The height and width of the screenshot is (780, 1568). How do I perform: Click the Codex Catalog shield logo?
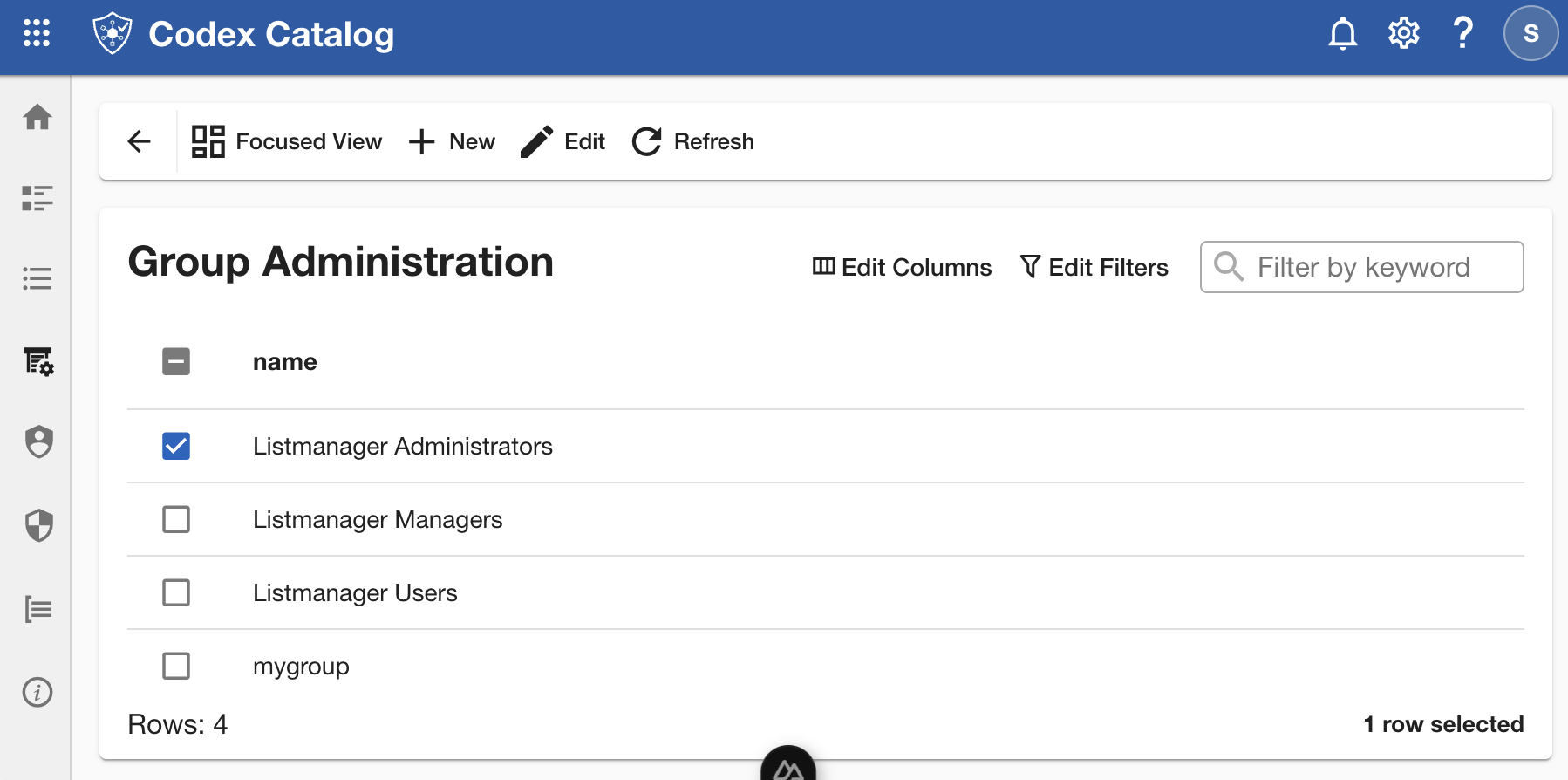[x=112, y=33]
